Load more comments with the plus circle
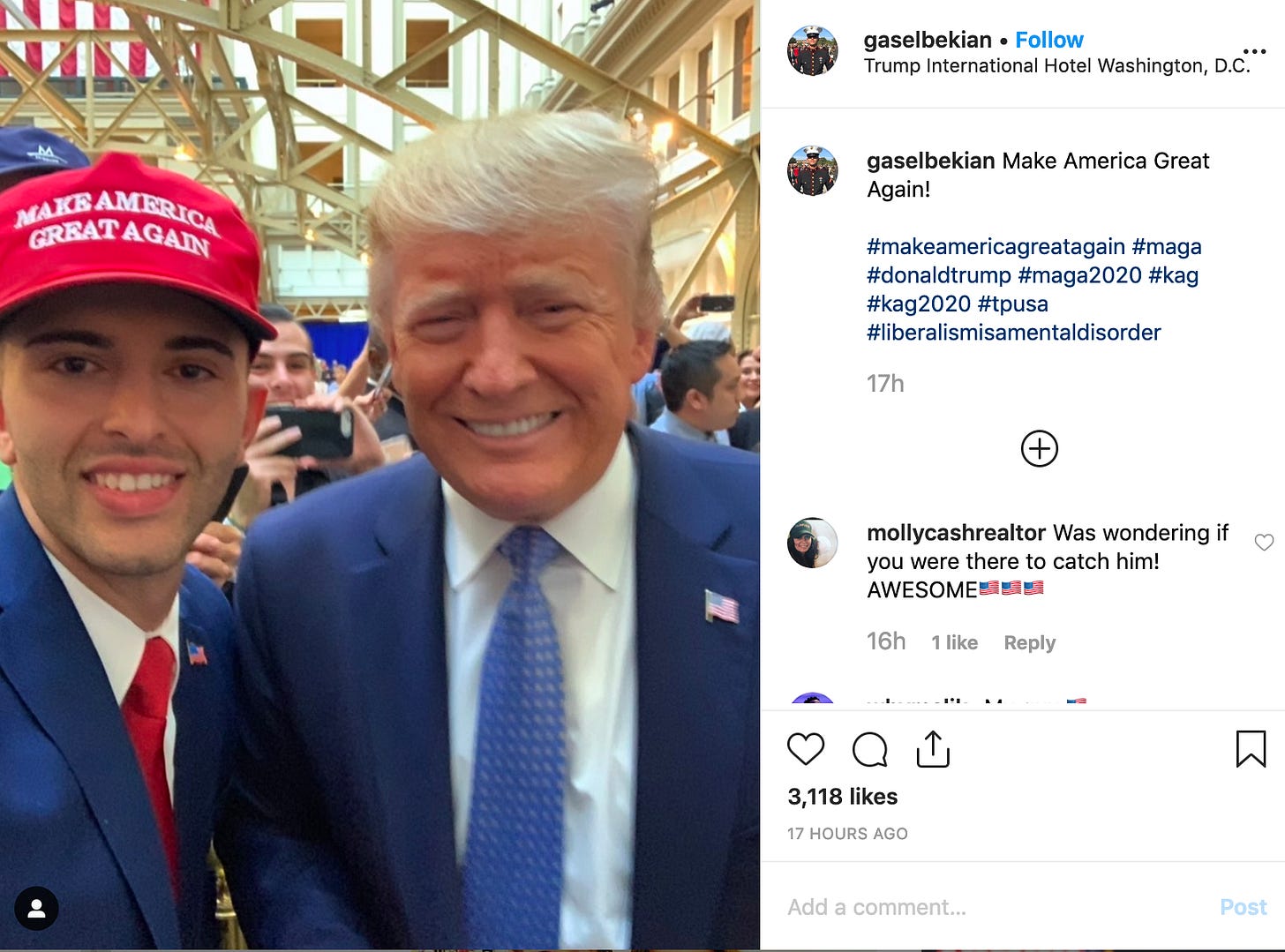The height and width of the screenshot is (952, 1285). click(1039, 448)
